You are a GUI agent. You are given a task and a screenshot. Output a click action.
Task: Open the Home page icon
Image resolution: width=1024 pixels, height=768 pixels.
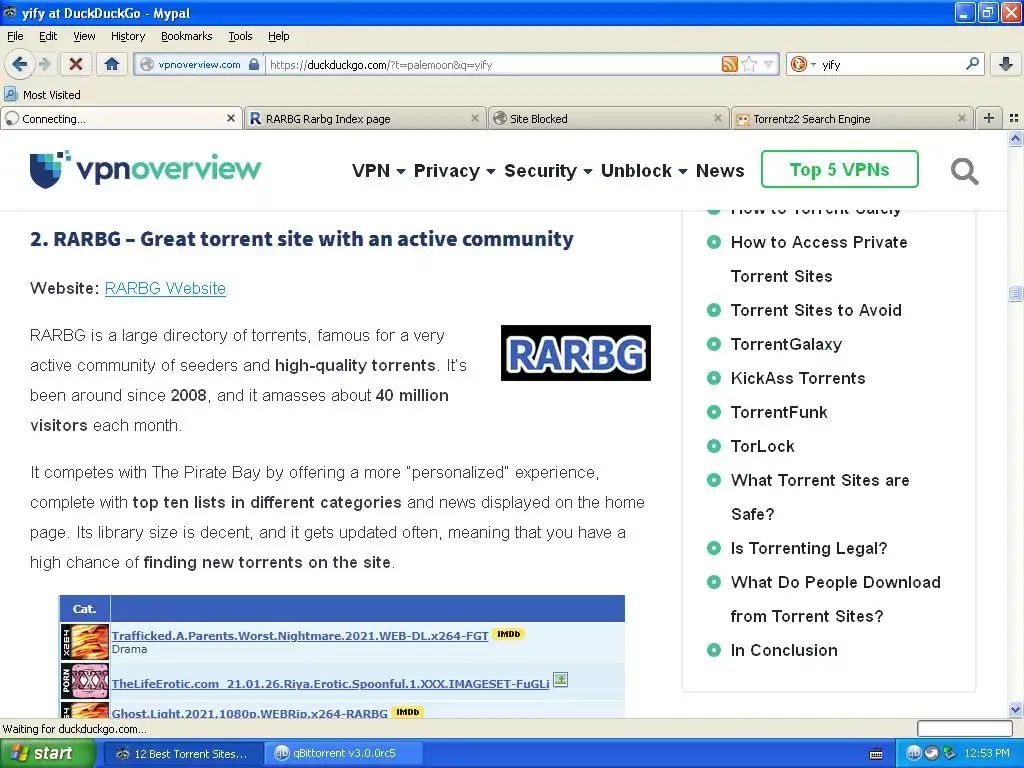click(112, 64)
